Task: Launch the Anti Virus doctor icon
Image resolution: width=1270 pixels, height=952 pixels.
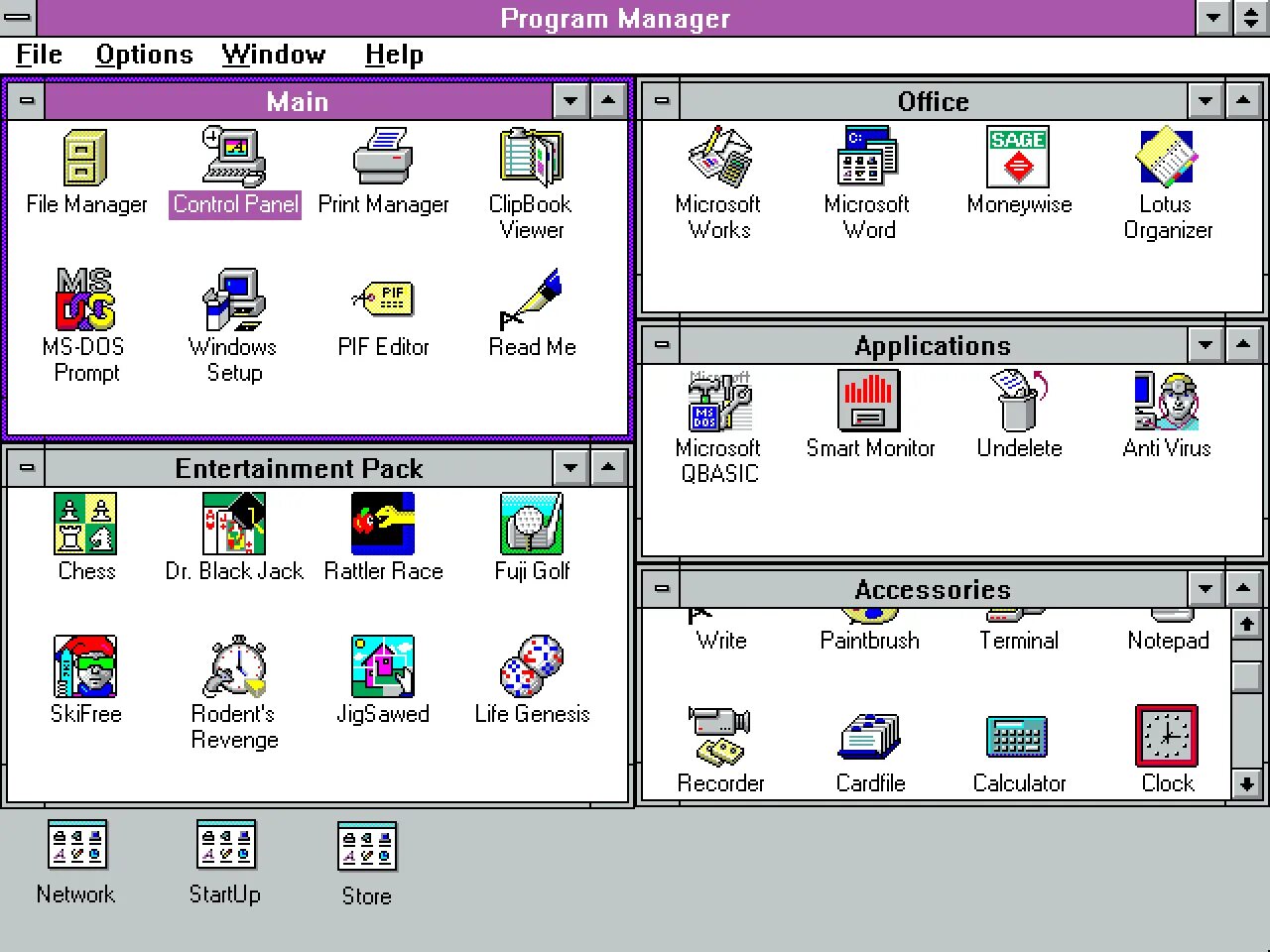Action: (x=1167, y=401)
